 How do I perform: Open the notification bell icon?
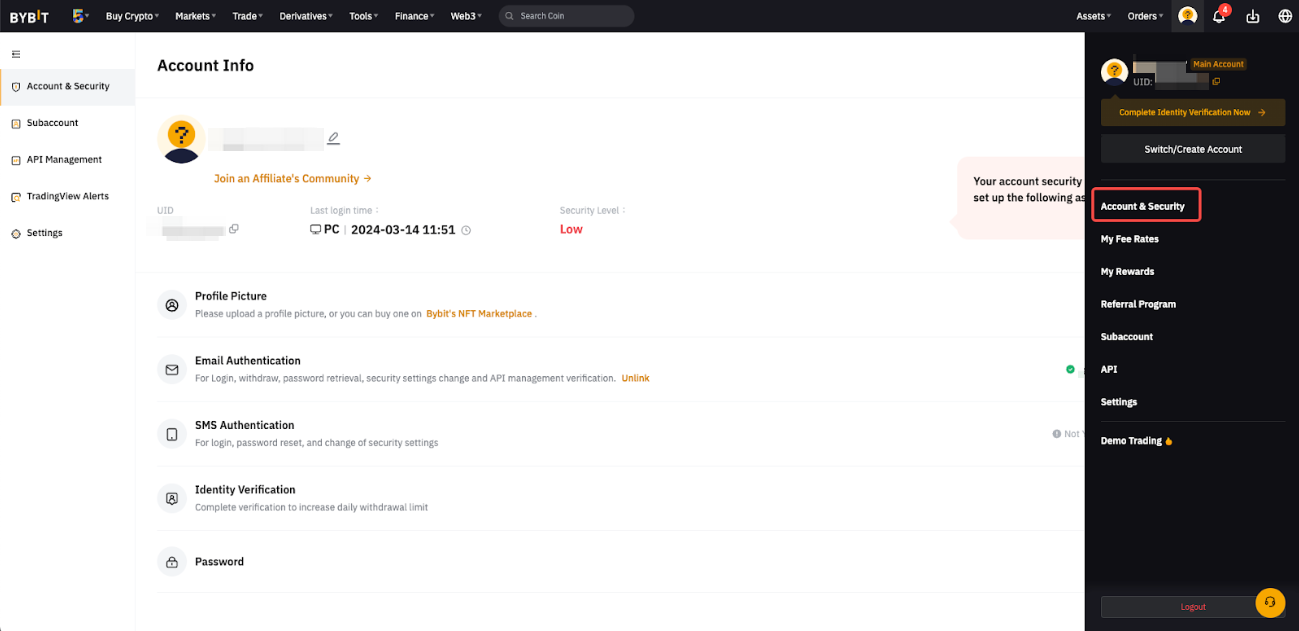[1219, 16]
